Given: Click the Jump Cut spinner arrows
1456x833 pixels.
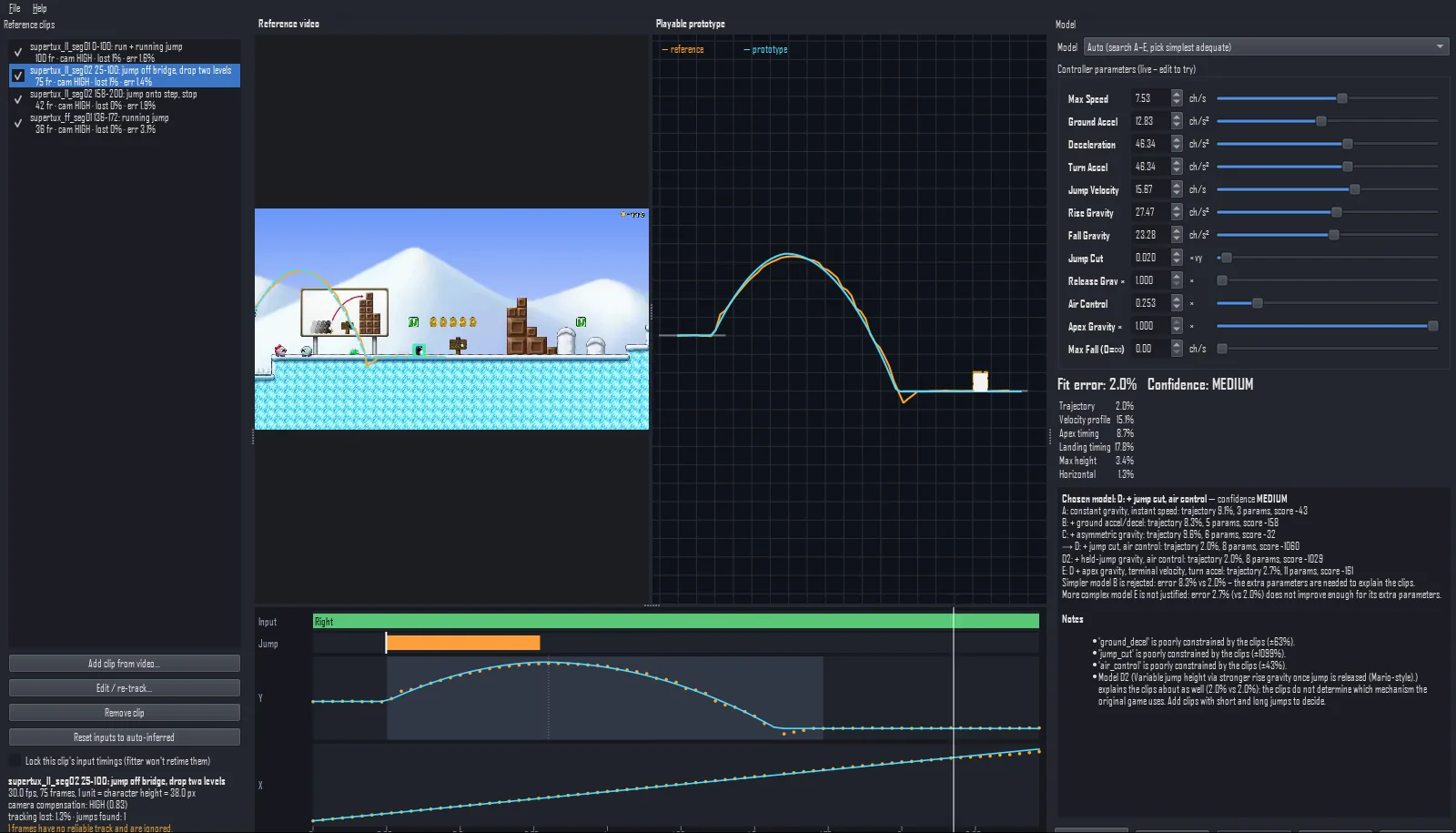Looking at the screenshot, I should pos(1177,258).
